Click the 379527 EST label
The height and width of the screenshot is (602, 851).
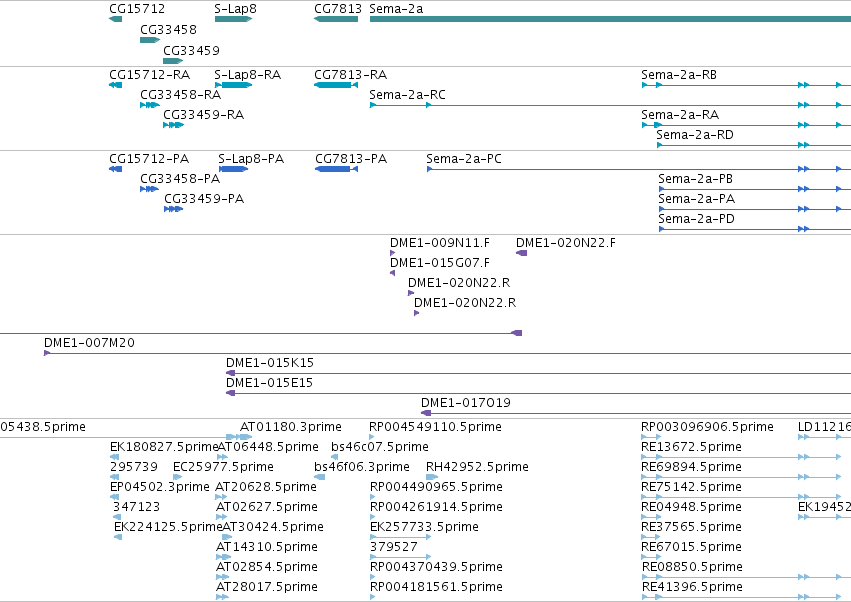click(394, 547)
